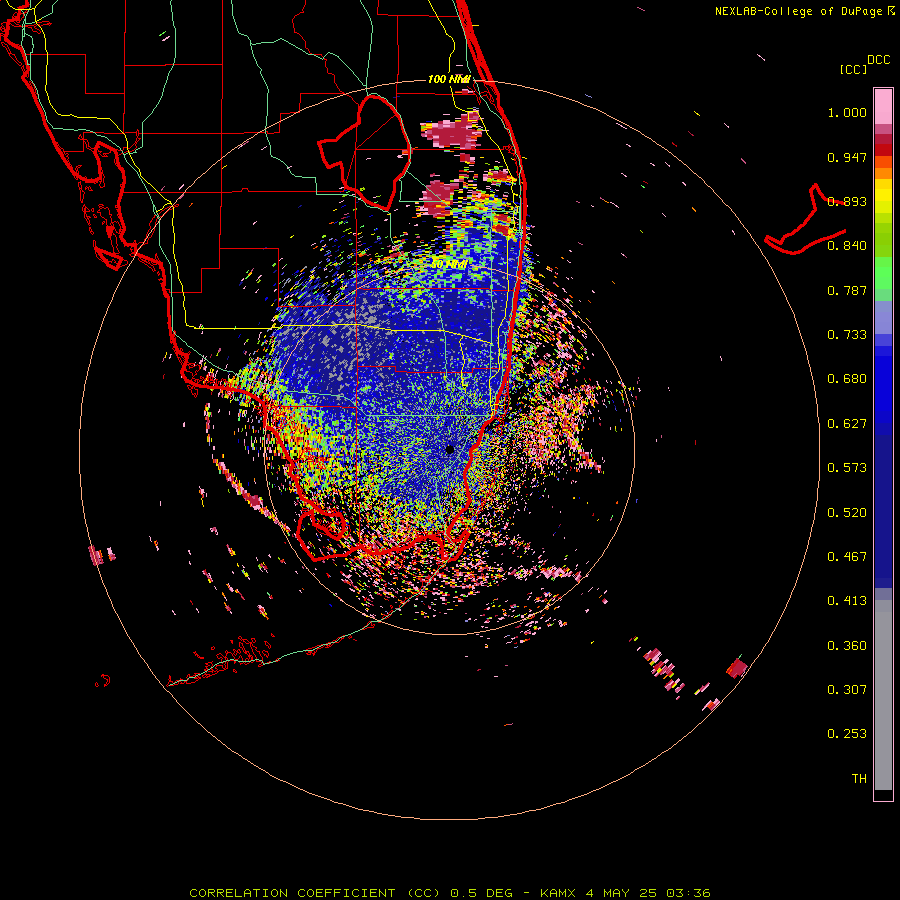Click the [CC] units label
The height and width of the screenshot is (900, 900).
point(853,69)
